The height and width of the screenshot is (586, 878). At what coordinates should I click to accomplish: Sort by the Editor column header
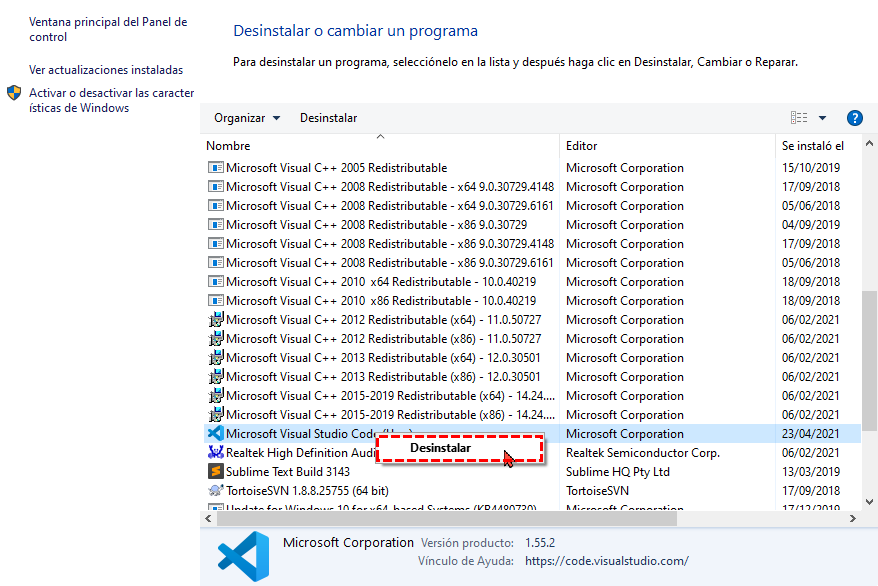(581, 146)
